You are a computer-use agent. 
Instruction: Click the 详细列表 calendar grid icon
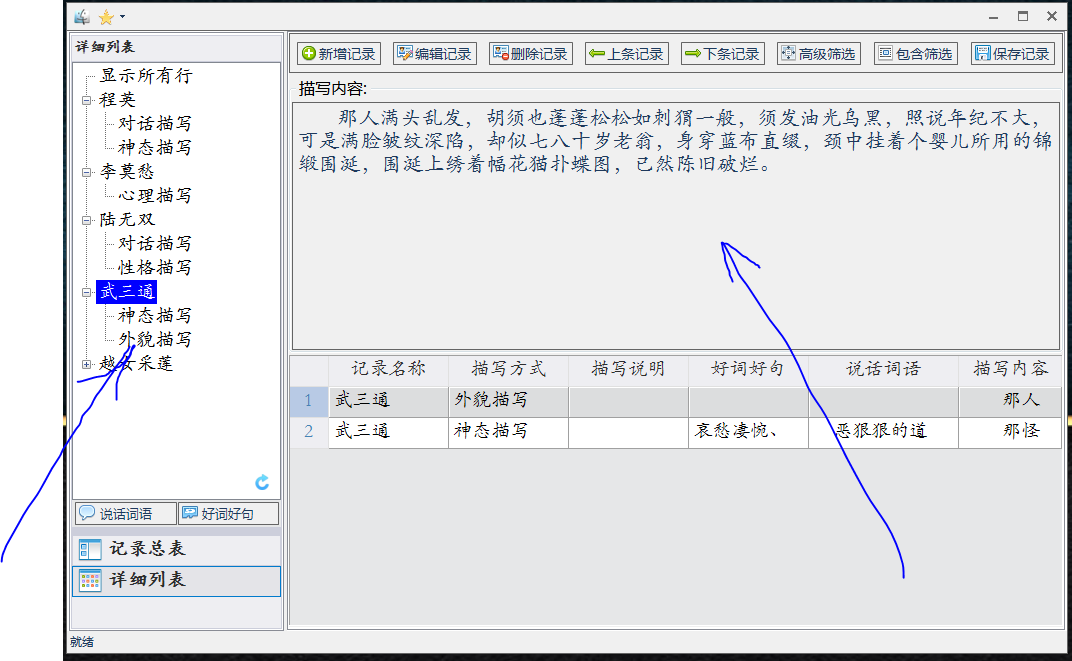90,580
